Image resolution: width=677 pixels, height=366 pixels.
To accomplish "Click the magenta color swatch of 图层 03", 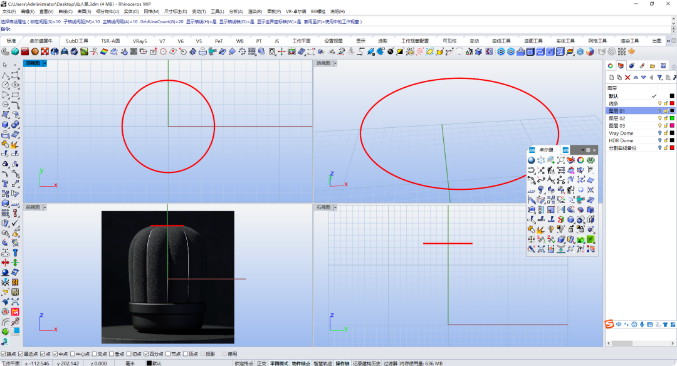I will pyautogui.click(x=672, y=126).
